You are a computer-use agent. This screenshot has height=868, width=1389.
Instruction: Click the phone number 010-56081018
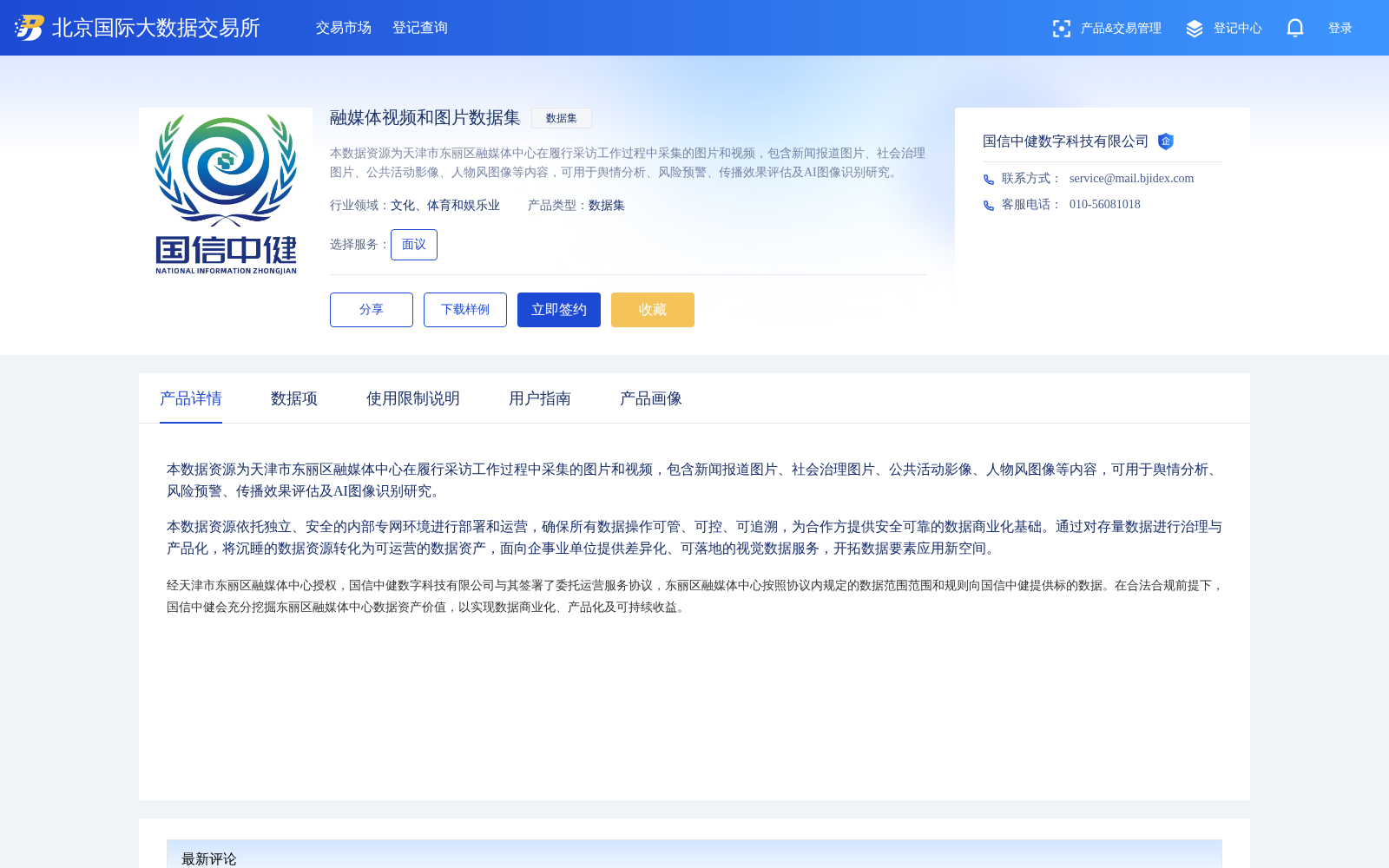click(1105, 205)
